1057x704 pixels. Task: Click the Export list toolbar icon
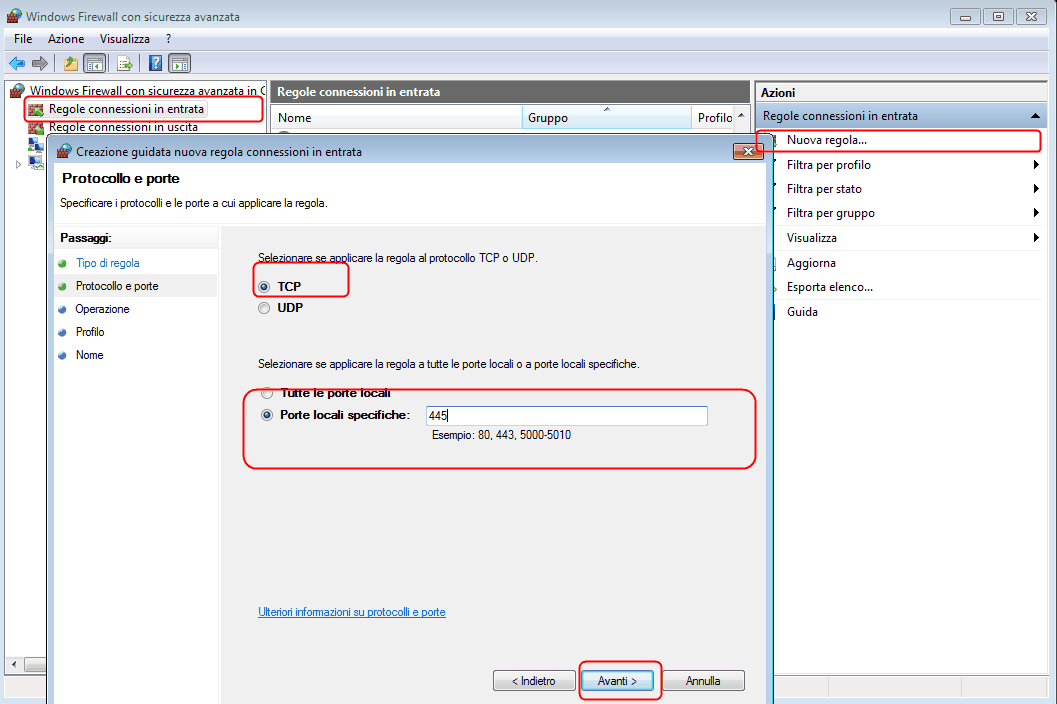coord(125,63)
